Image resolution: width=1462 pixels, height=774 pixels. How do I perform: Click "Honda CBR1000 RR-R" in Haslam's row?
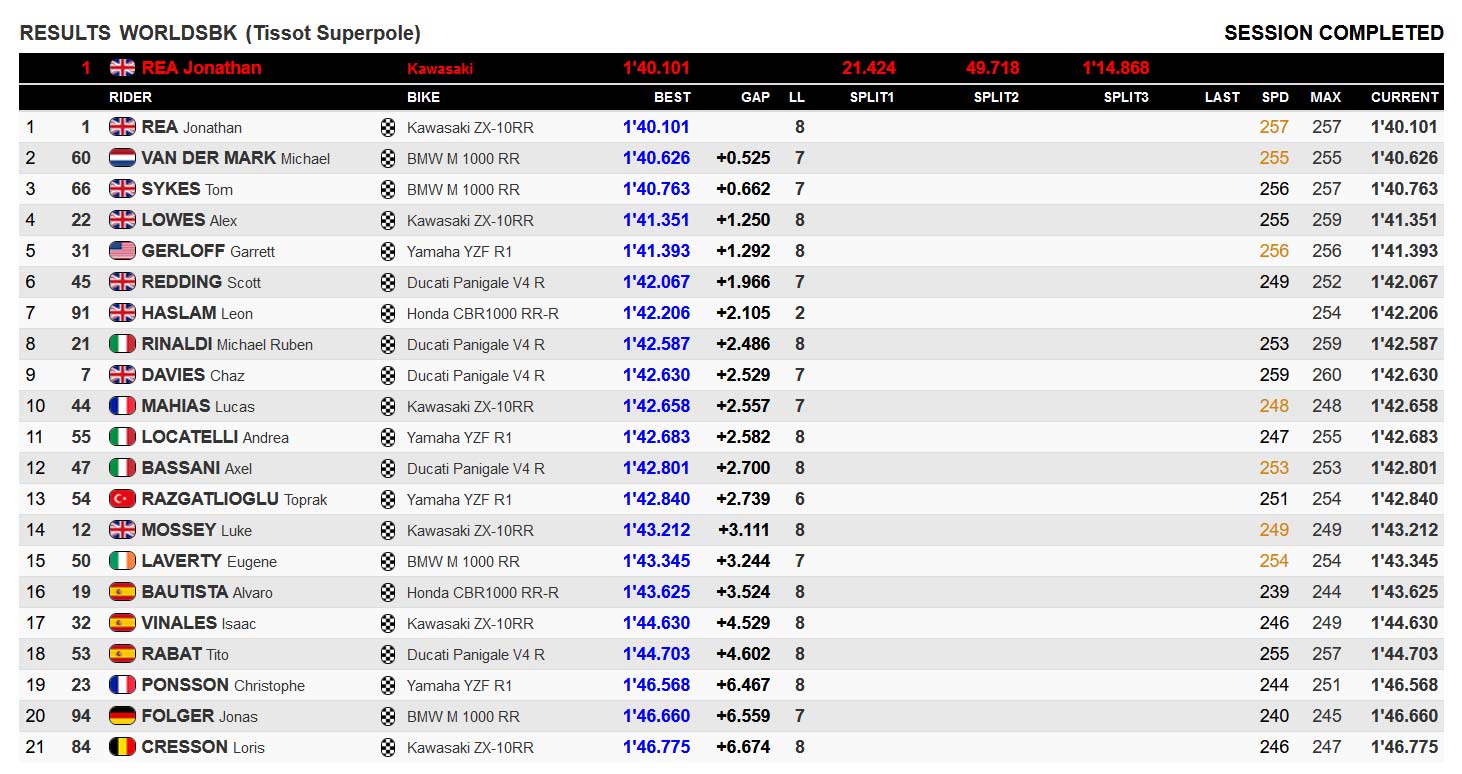(x=483, y=314)
